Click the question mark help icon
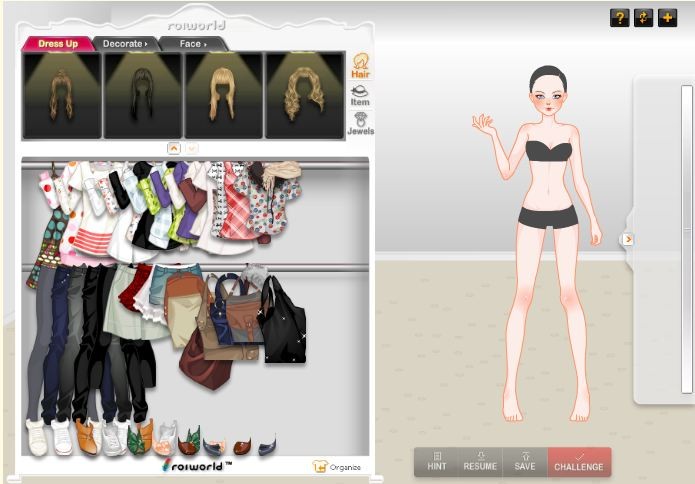This screenshot has height=484, width=695. pos(620,18)
